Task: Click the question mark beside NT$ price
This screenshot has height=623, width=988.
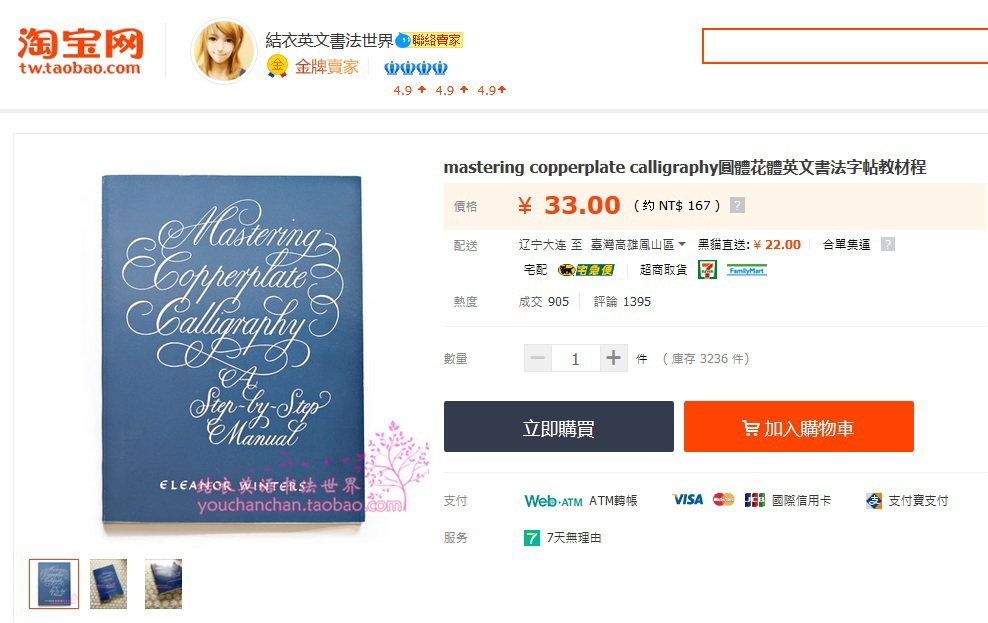Action: click(737, 205)
